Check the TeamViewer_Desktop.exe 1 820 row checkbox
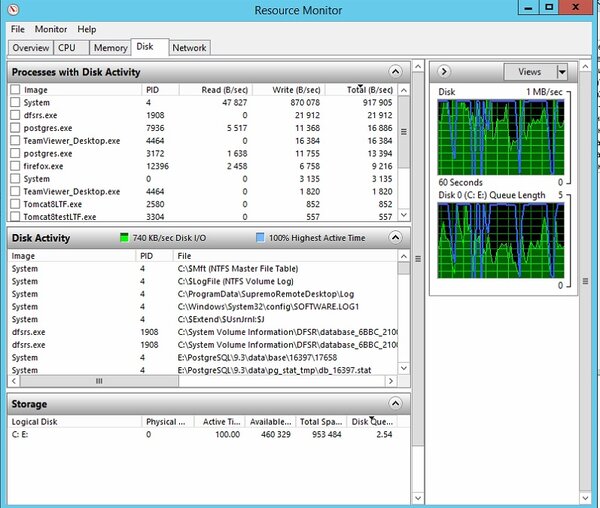This screenshot has width=600, height=508. (15, 191)
